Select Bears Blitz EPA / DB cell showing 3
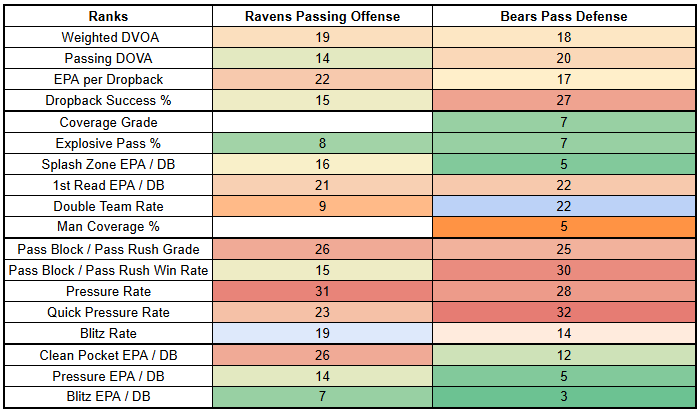The image size is (700, 413). [567, 397]
